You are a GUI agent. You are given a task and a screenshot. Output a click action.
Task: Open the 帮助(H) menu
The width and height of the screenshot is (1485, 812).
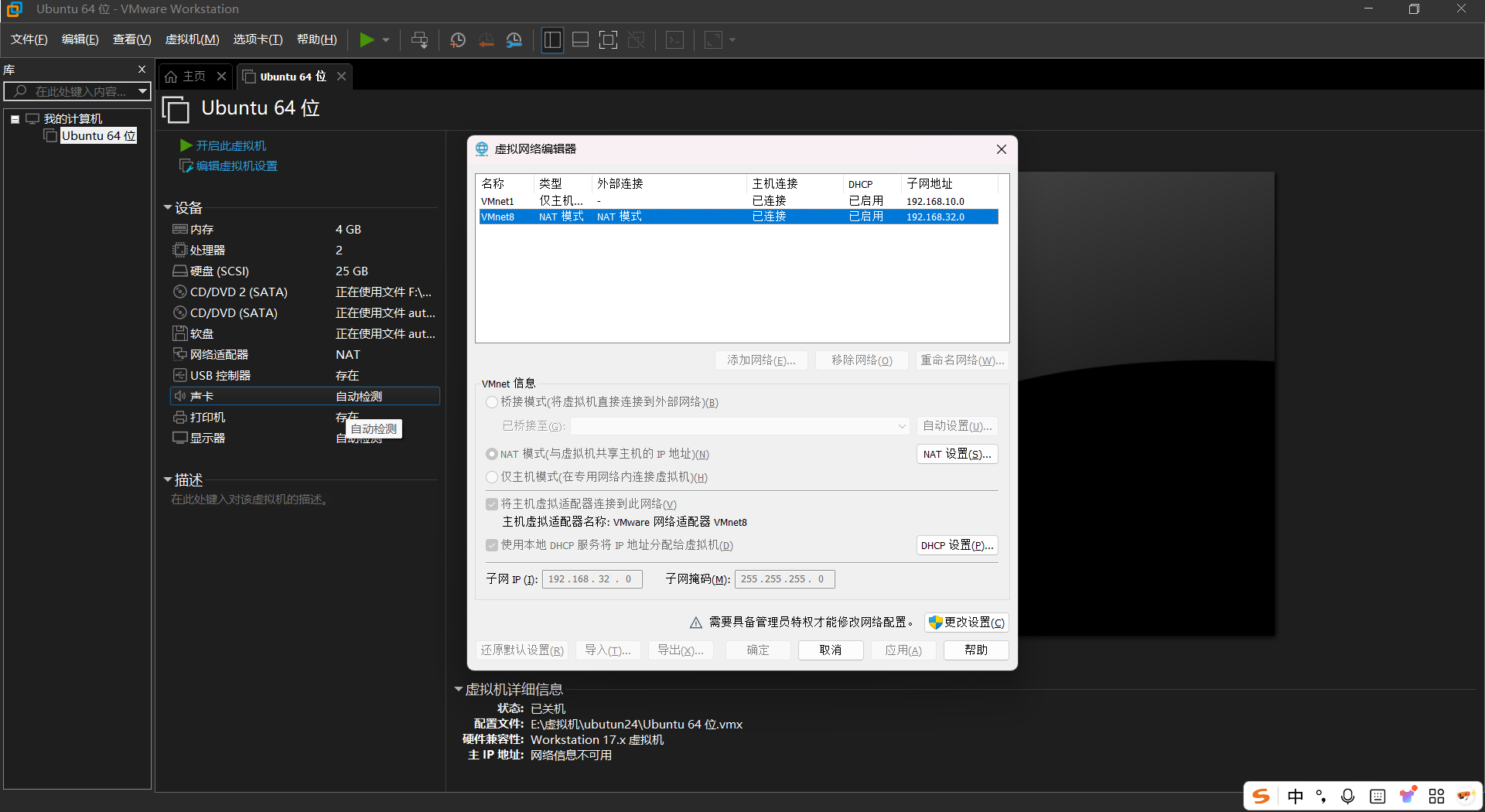(x=317, y=39)
